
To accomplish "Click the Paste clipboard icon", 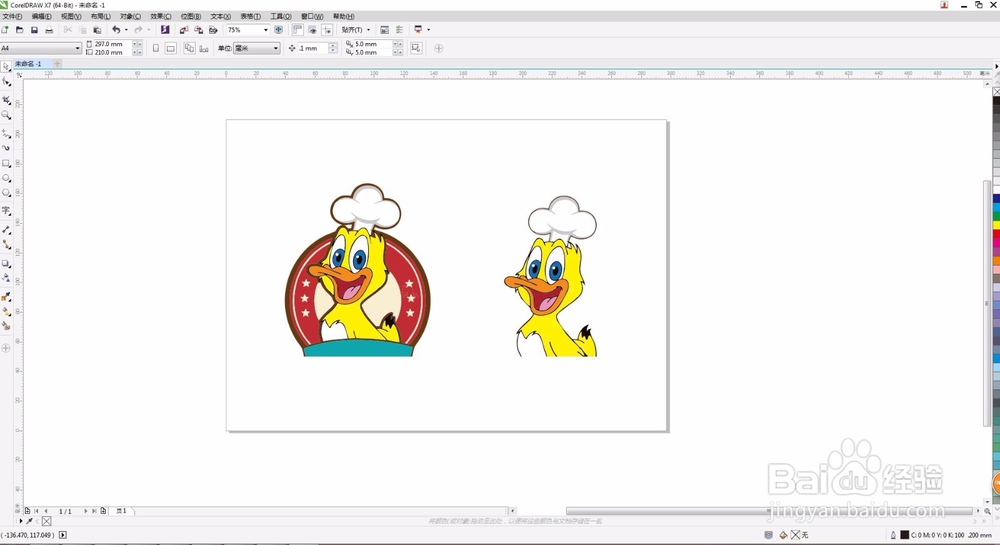I will click(x=97, y=29).
